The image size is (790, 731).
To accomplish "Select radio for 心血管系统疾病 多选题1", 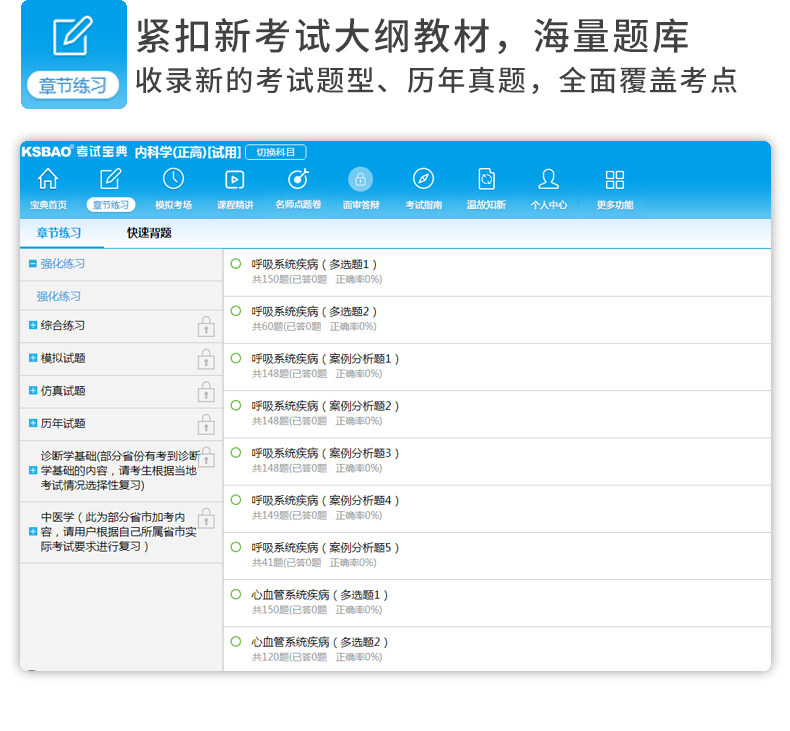I will [236, 594].
